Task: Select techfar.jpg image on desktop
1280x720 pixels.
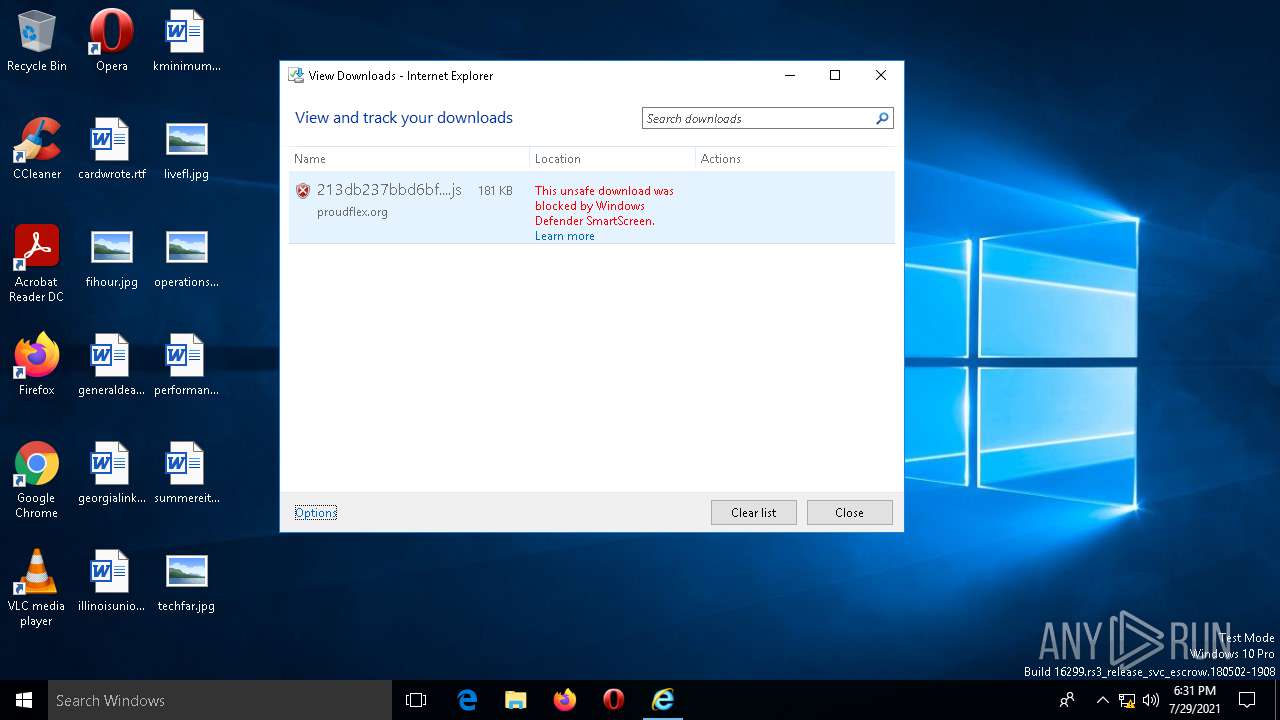Action: click(186, 582)
